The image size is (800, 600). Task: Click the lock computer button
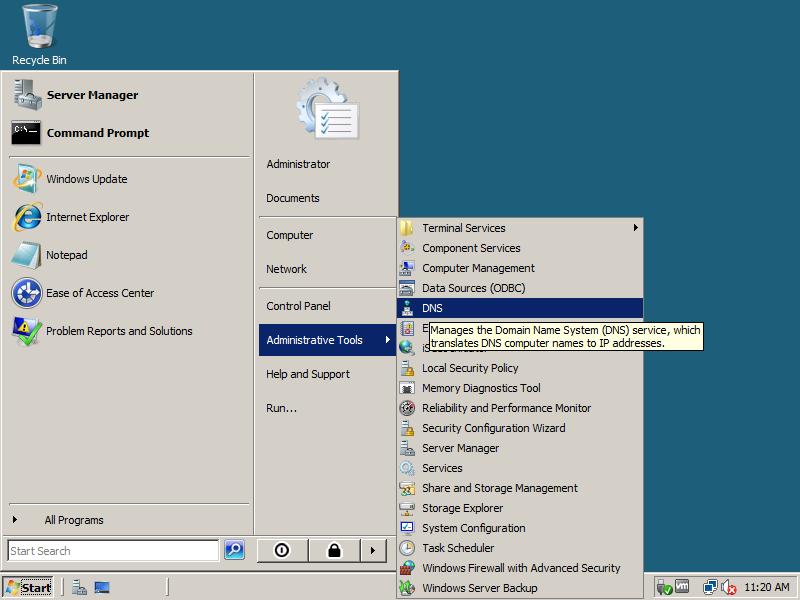point(334,551)
